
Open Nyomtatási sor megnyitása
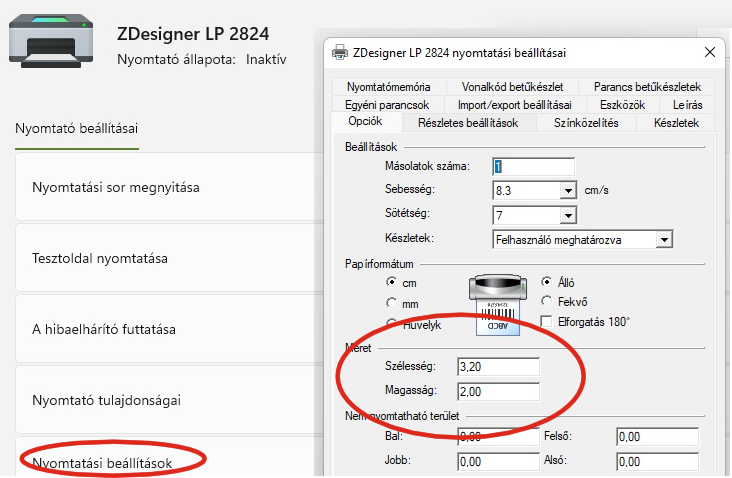coord(169,187)
